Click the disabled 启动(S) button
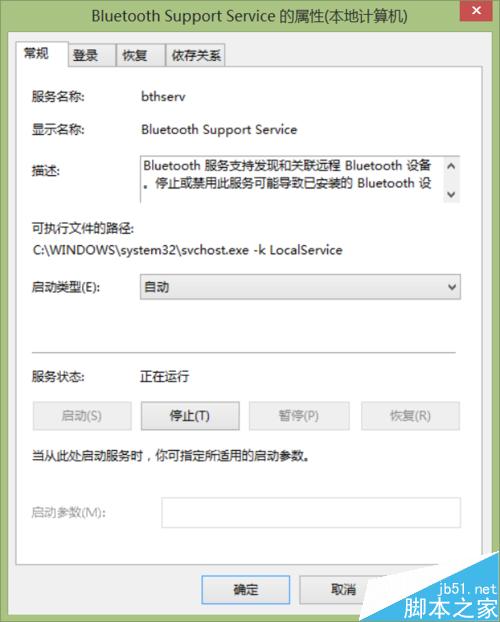500x622 pixels. click(x=82, y=416)
